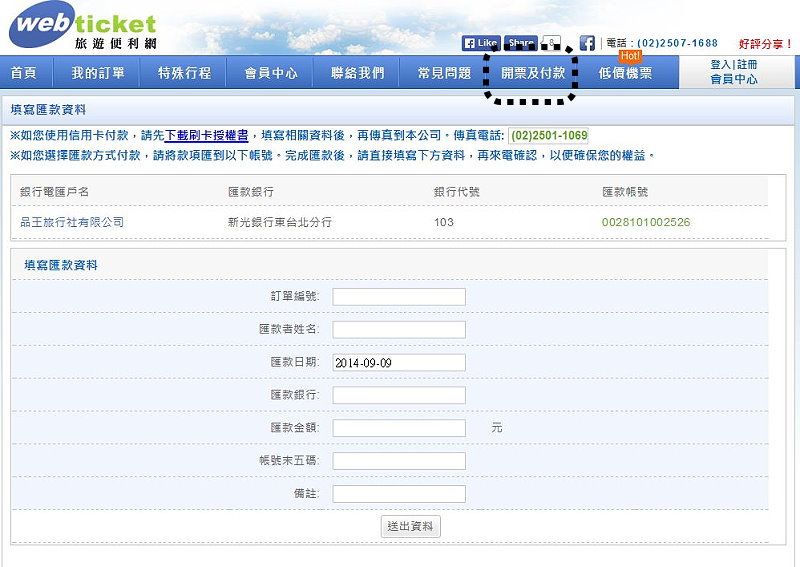
Task: Click the Facebook Share button
Action: pos(520,43)
